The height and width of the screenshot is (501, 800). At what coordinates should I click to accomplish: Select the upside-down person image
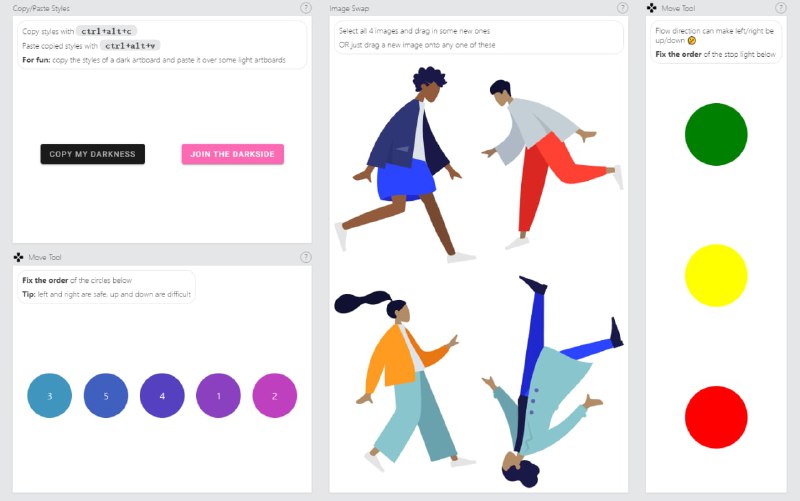coord(553,381)
